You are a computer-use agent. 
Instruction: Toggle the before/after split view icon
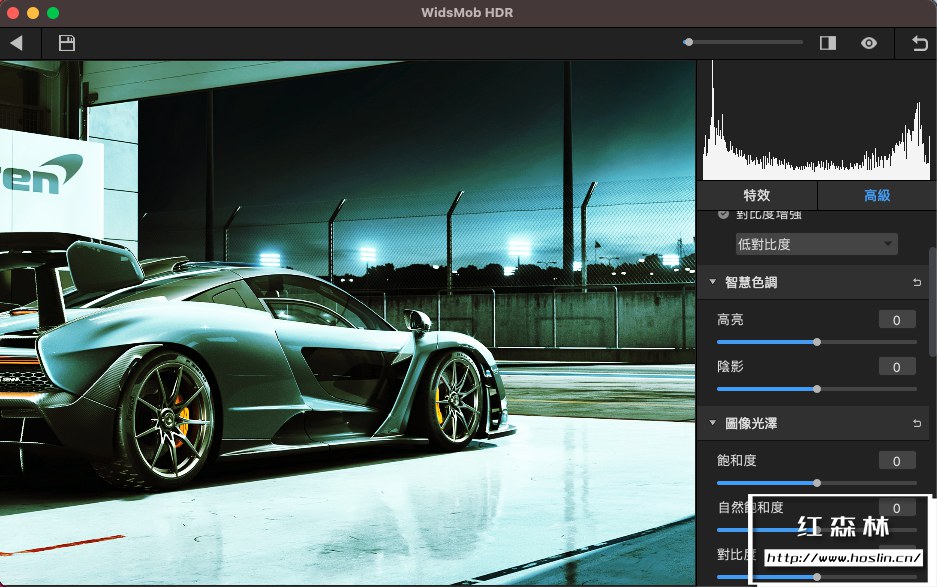click(x=827, y=43)
